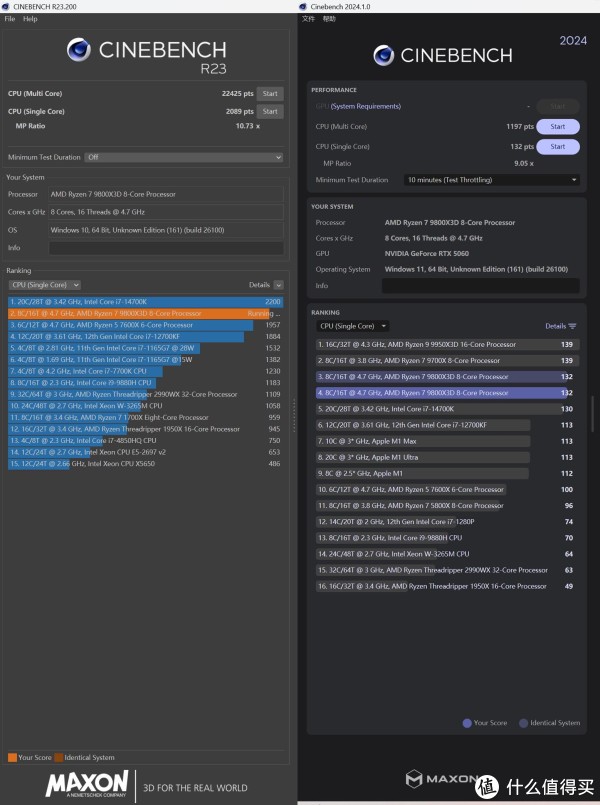The image size is (600, 805).
Task: Open 帮助 menu in Cinebench 2024
Action: (x=329, y=19)
